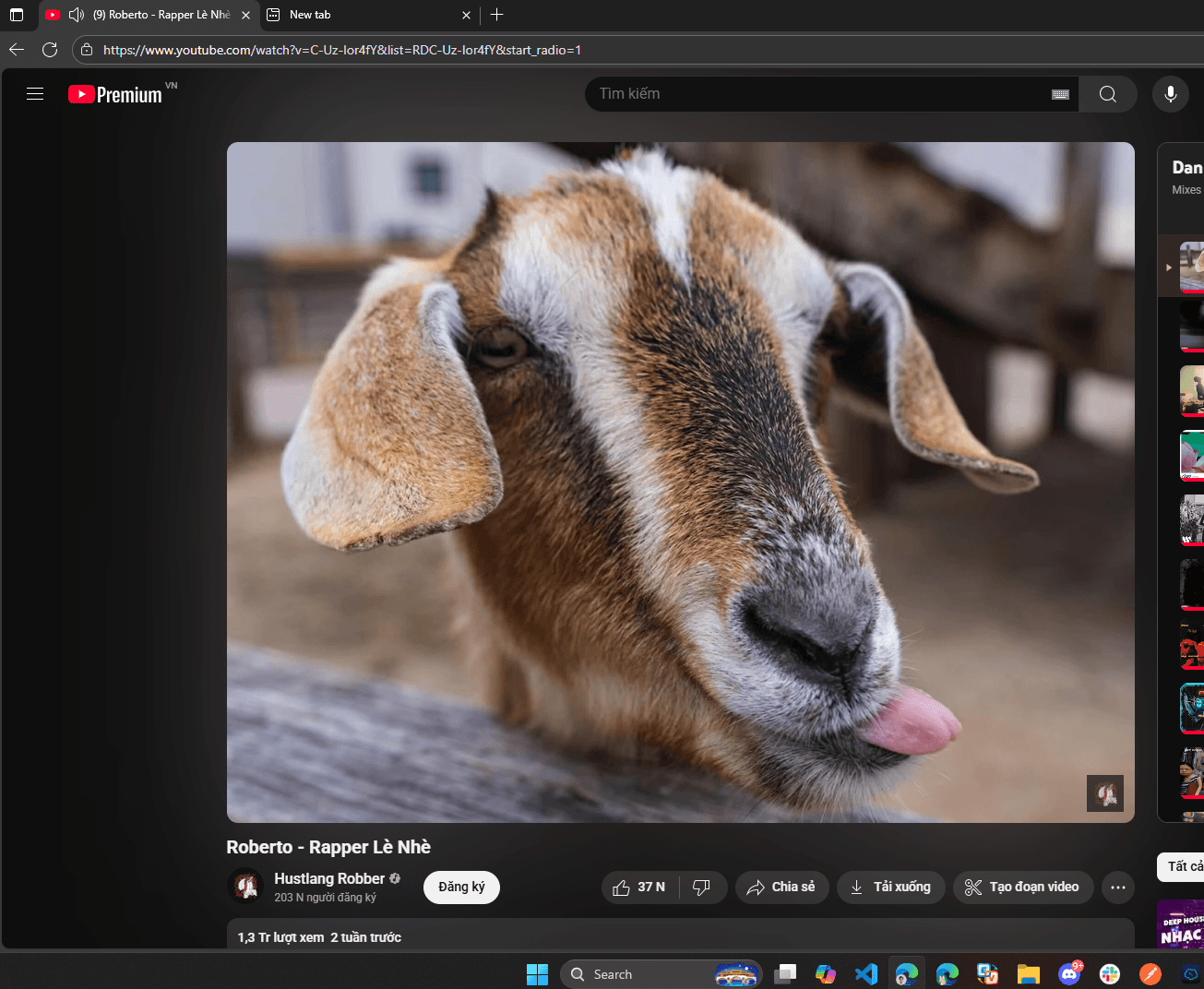Open the YouTube hamburger guide menu
This screenshot has height=989, width=1204.
[x=35, y=94]
